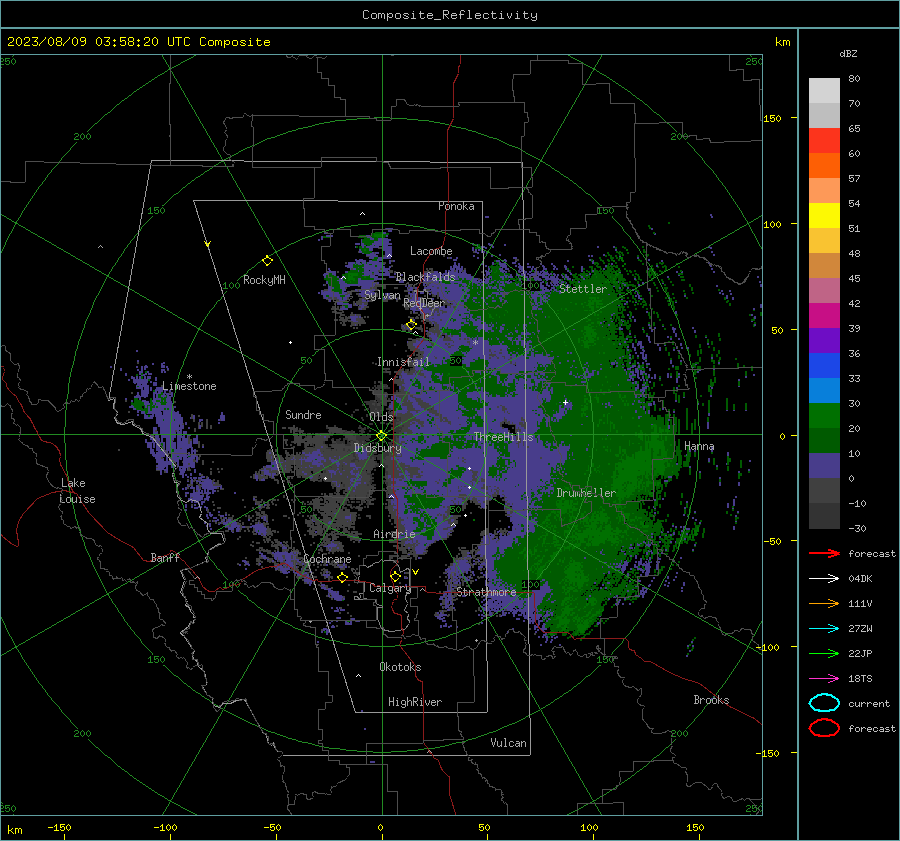Pick the yellow 54 dBZ color swatch
Image resolution: width=900 pixels, height=841 pixels.
[824, 215]
